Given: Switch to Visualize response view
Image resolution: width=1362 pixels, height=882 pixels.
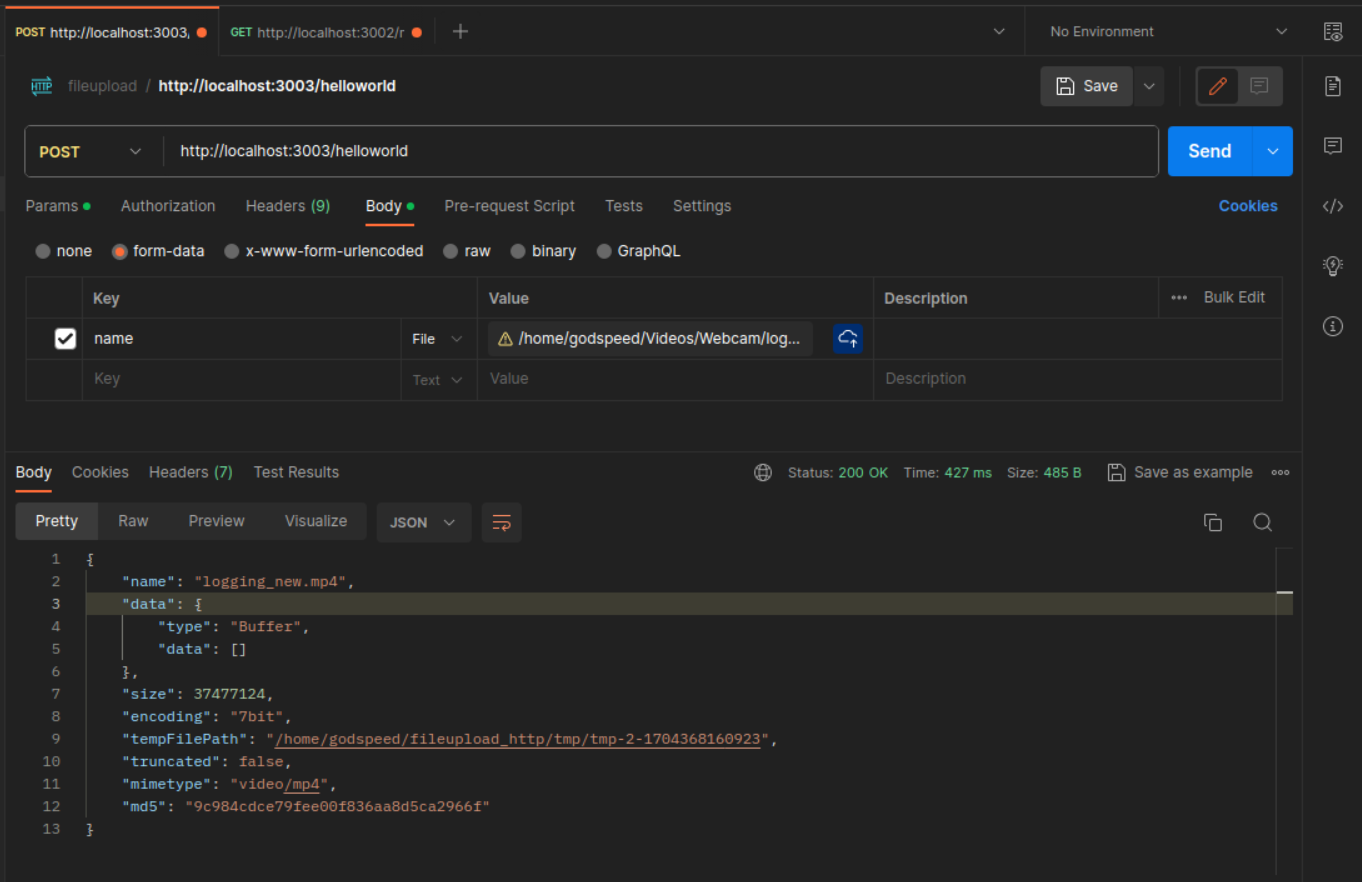Looking at the screenshot, I should pos(316,521).
